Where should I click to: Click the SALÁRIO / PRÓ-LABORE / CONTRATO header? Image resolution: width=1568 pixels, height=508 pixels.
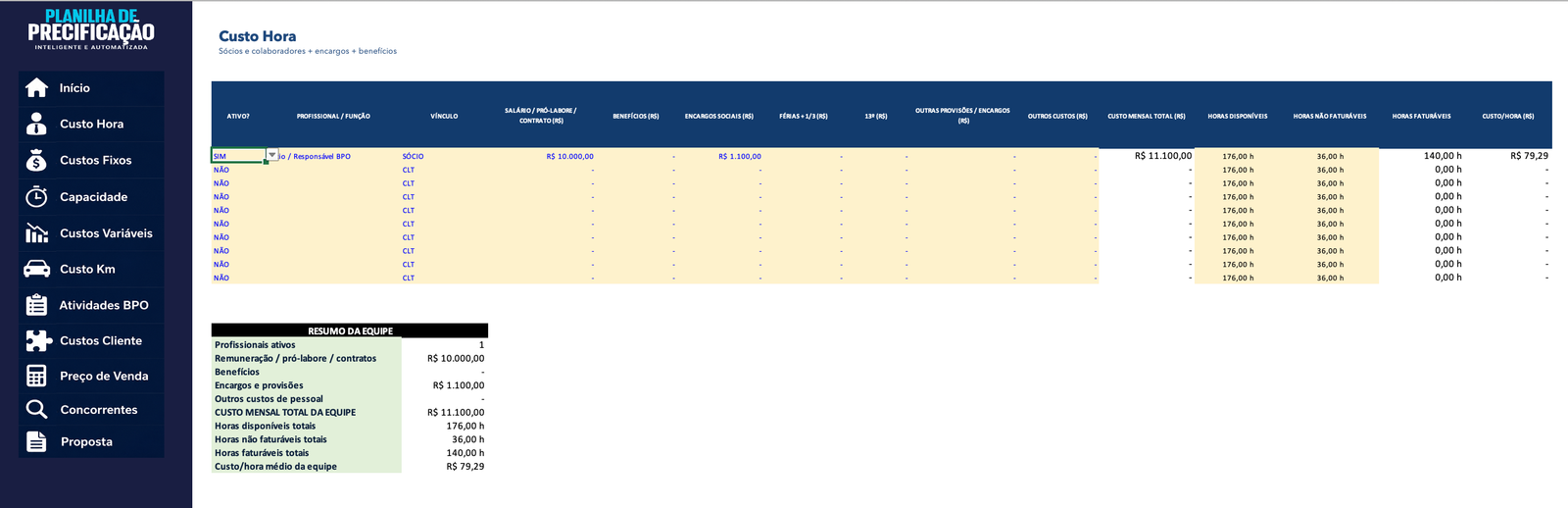[540, 116]
